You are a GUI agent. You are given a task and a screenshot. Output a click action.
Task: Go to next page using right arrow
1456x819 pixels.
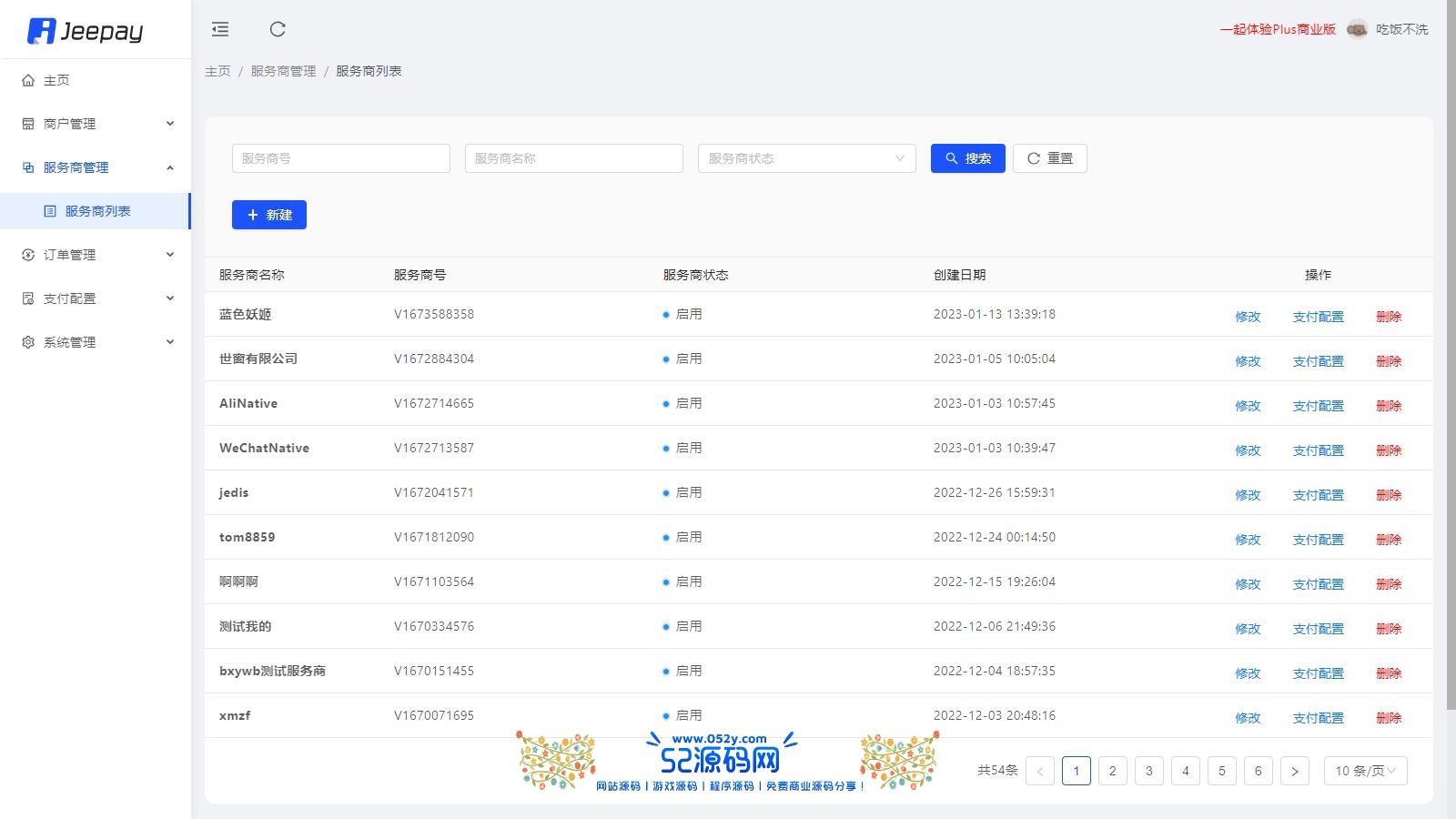tap(1294, 771)
